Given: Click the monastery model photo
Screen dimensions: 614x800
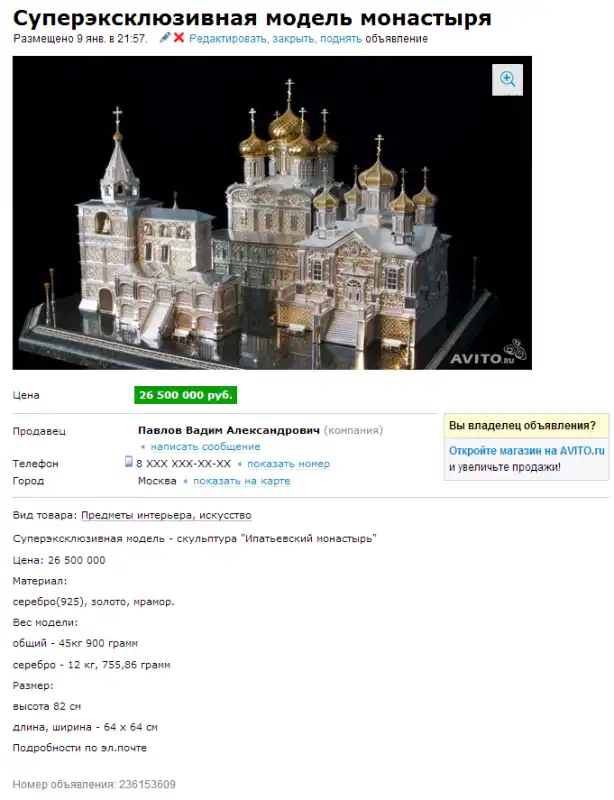Looking at the screenshot, I should tap(272, 213).
